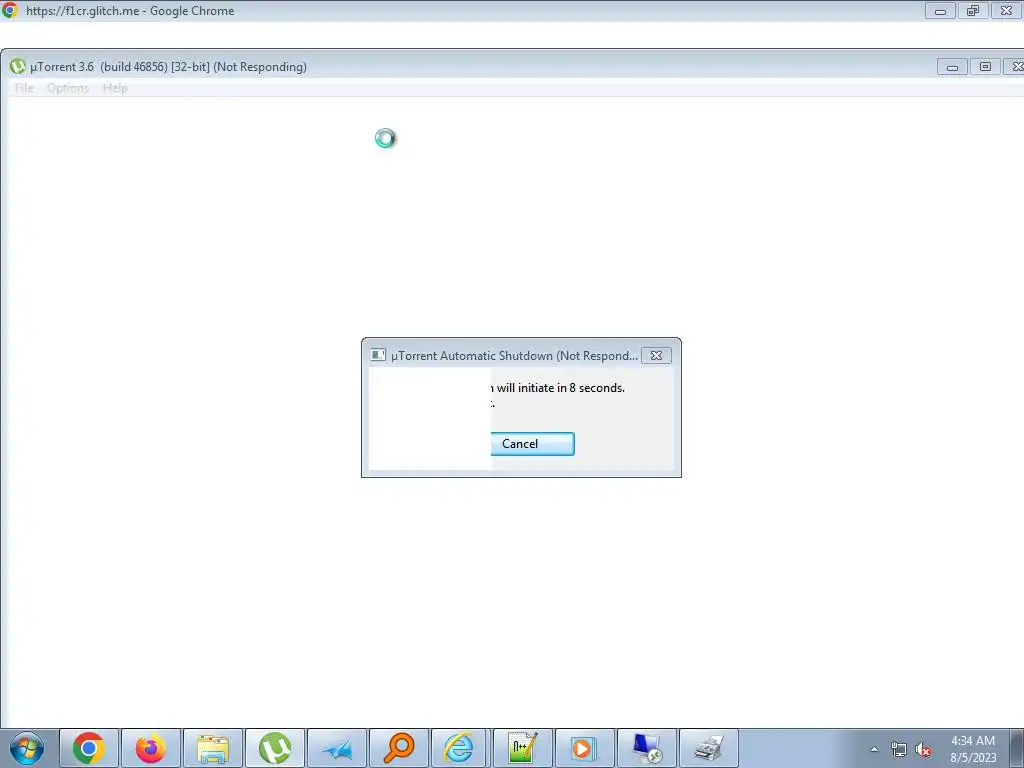
Task: Minimize the Google Chrome window
Action: click(940, 11)
